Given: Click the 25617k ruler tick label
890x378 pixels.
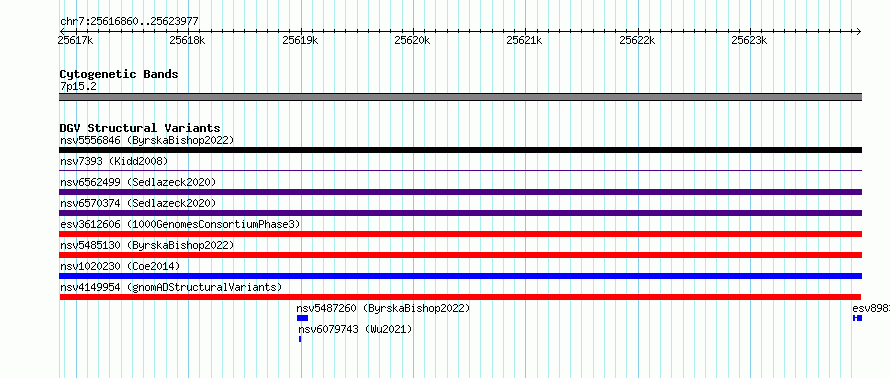Looking at the screenshot, I should click(x=75, y=40).
